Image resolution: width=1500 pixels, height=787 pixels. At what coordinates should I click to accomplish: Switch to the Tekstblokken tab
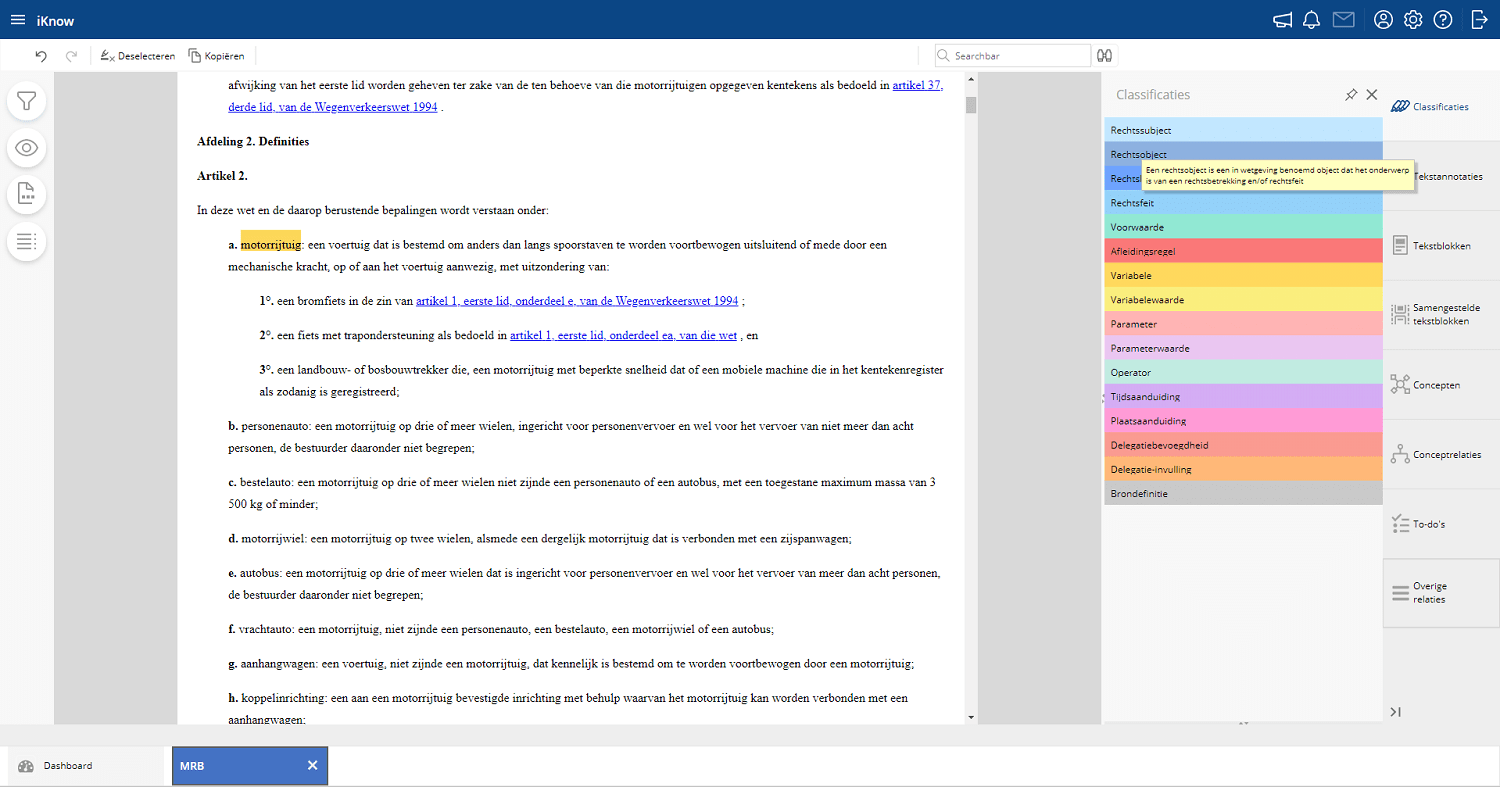[1440, 246]
